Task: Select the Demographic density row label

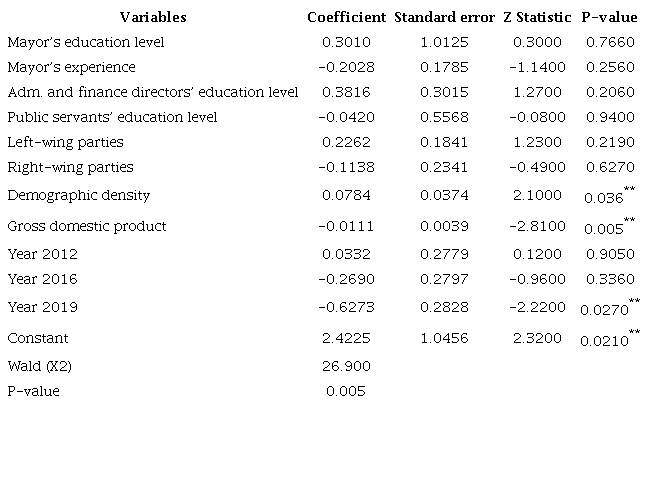Action: (x=79, y=195)
